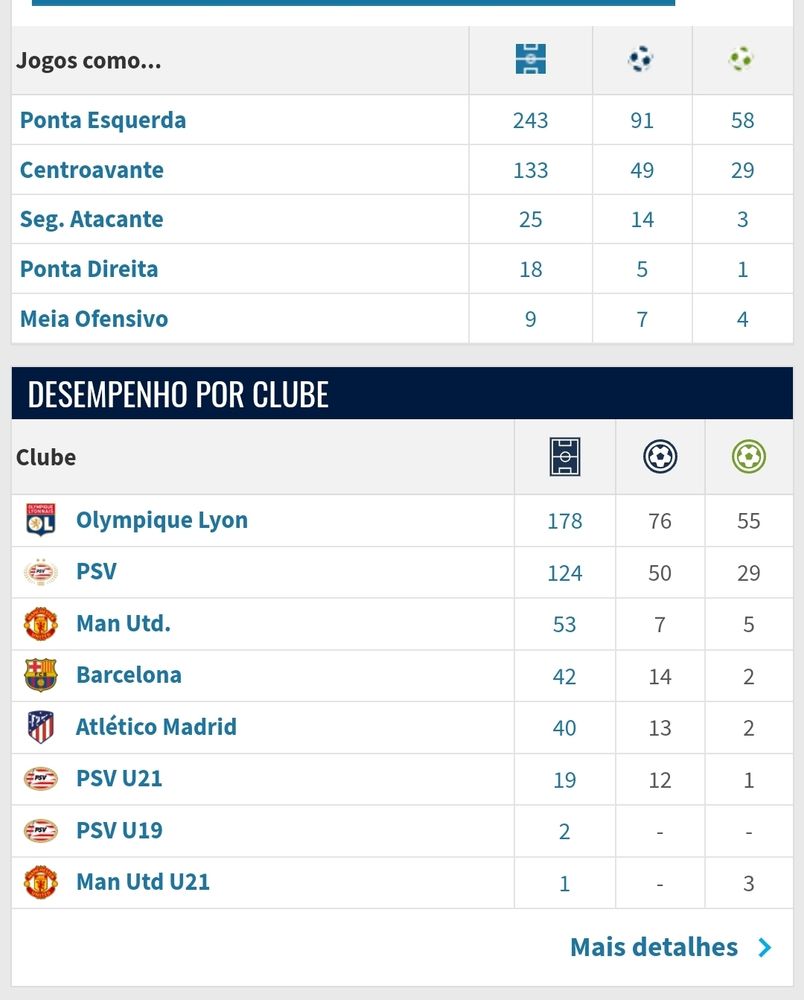804x1000 pixels.
Task: Open the Man Utd U21 club link
Action: (x=143, y=881)
